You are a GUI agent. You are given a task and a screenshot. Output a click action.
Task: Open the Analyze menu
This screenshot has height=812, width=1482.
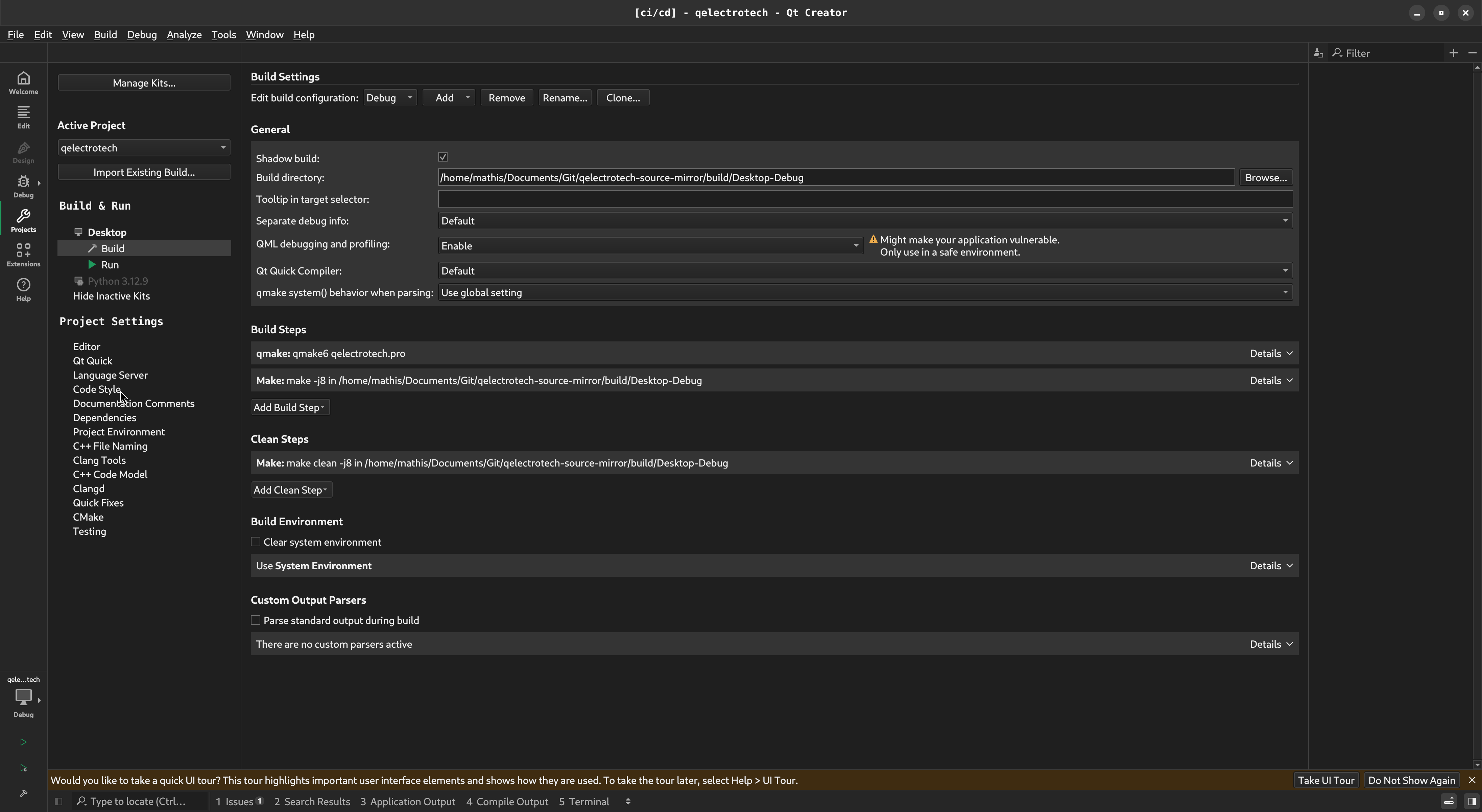click(184, 34)
